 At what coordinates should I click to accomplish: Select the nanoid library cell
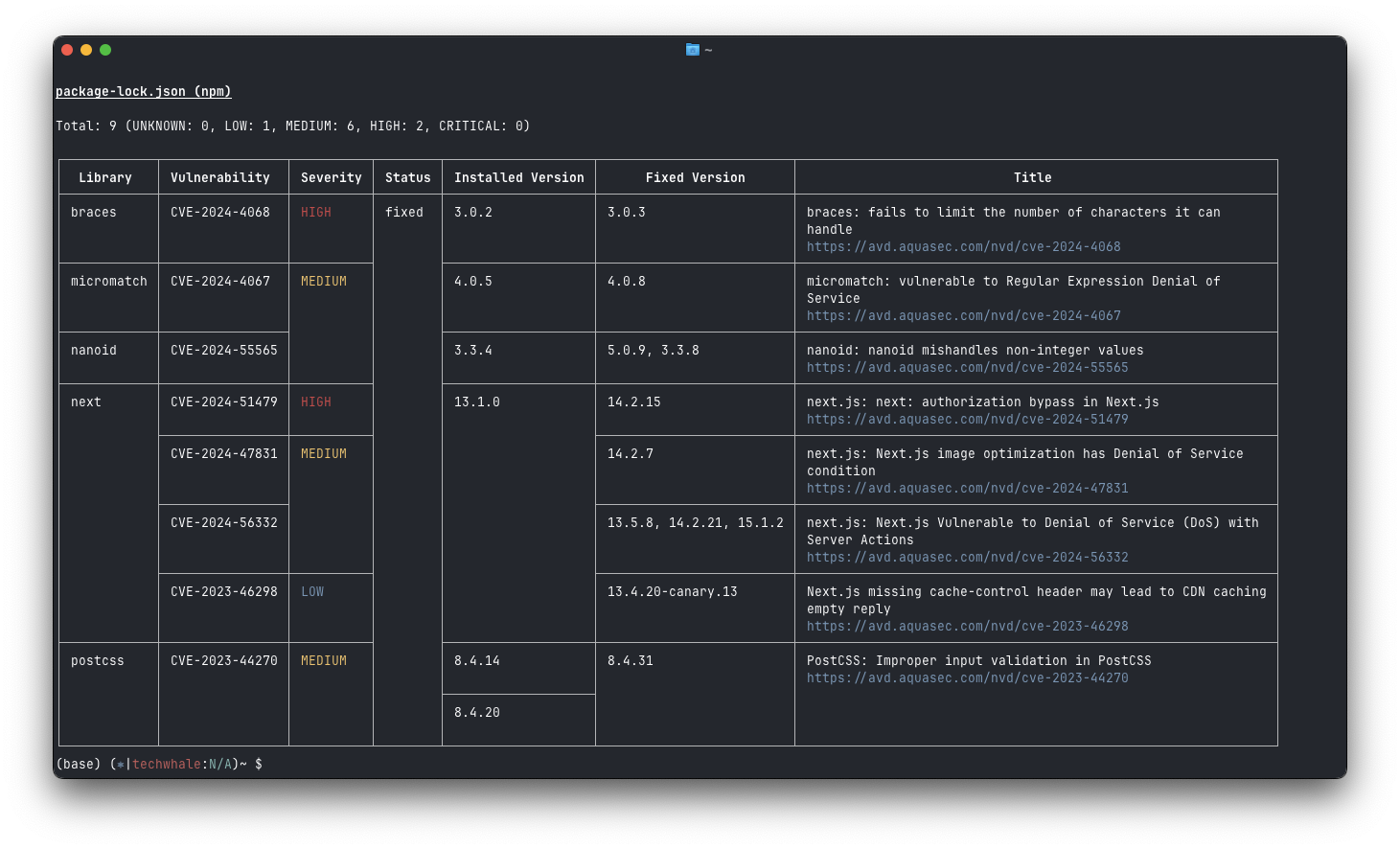click(94, 351)
